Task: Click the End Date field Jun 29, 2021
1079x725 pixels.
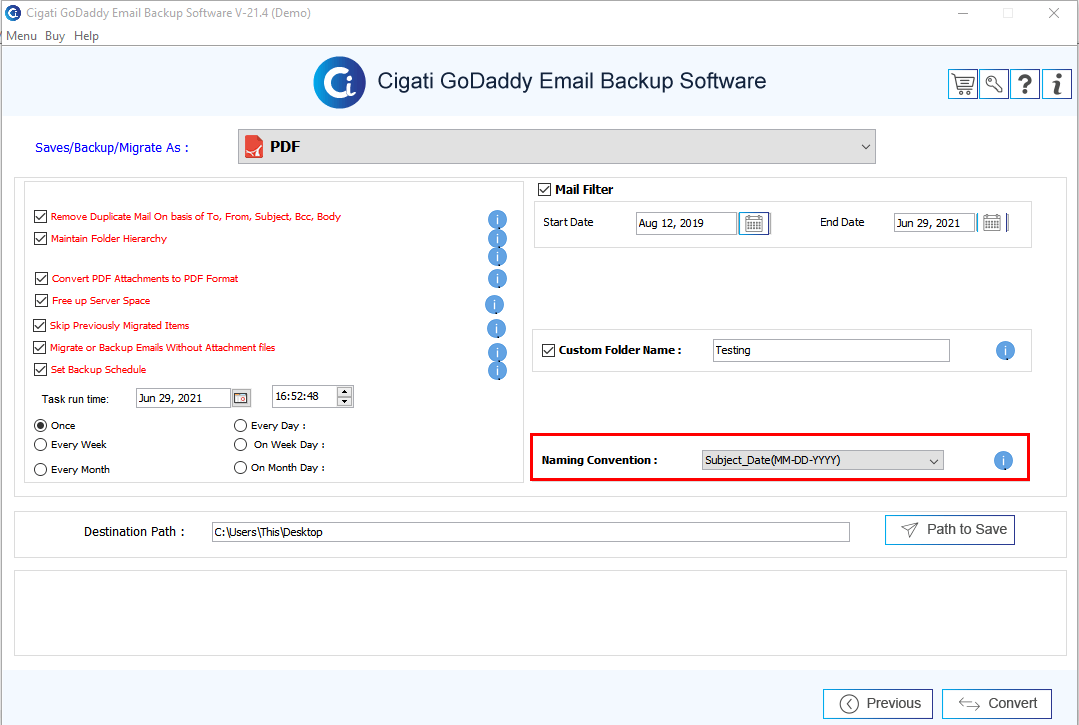Action: click(934, 223)
